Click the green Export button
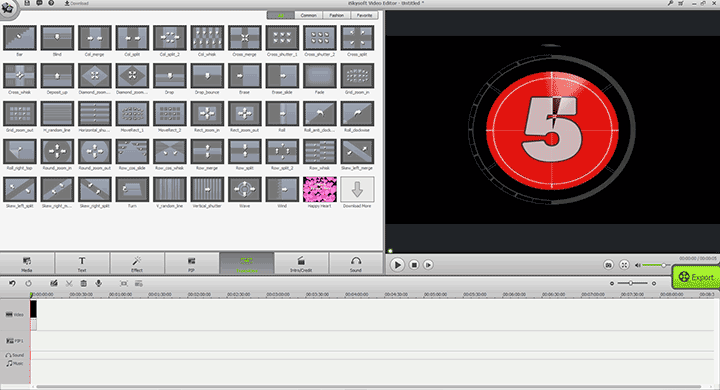Image resolution: width=720 pixels, height=390 pixels. click(696, 277)
